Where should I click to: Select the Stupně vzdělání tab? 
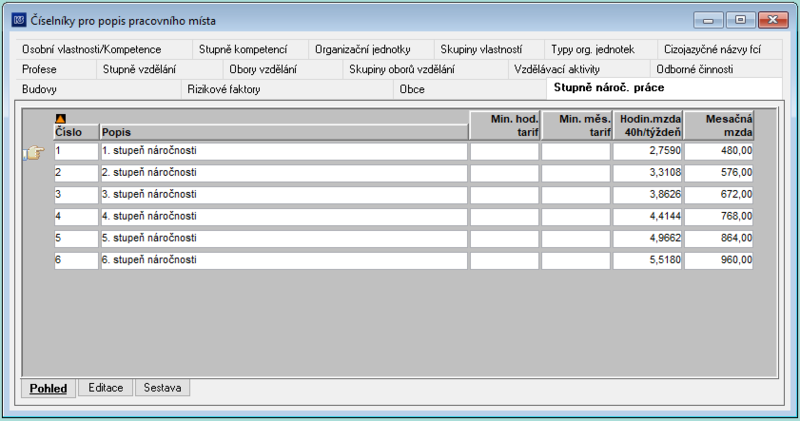tap(160, 69)
